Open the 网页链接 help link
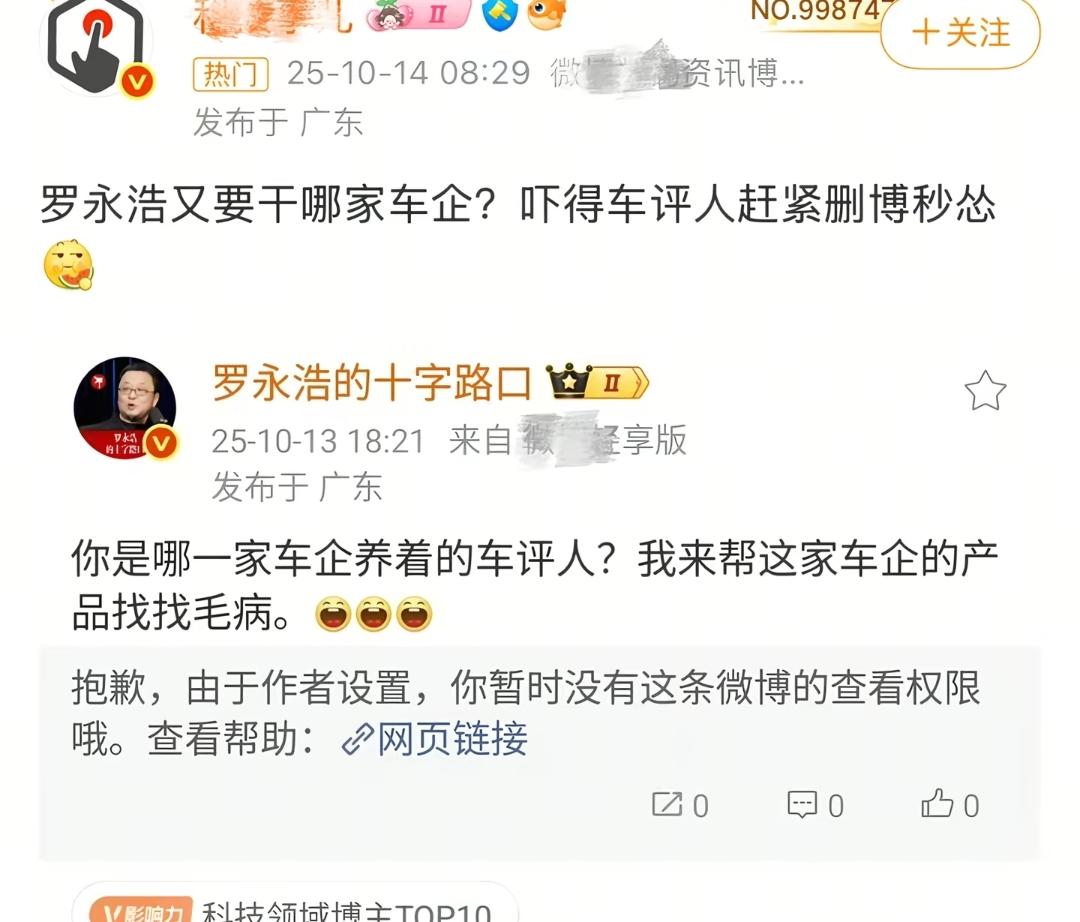The image size is (1080, 922). coord(435,739)
